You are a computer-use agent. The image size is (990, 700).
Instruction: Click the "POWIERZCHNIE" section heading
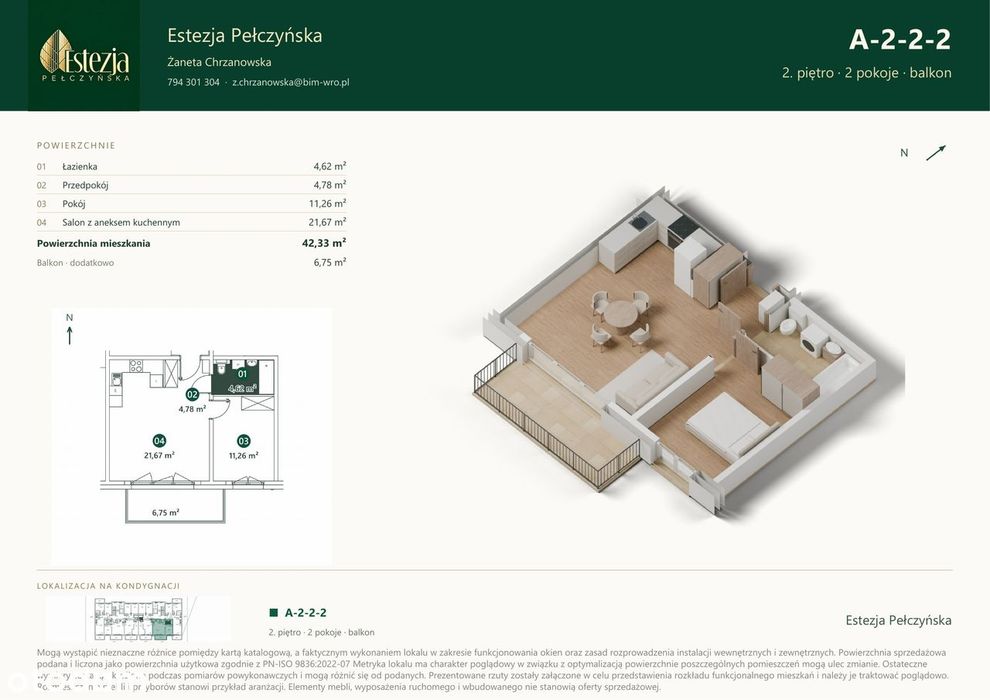click(76, 145)
